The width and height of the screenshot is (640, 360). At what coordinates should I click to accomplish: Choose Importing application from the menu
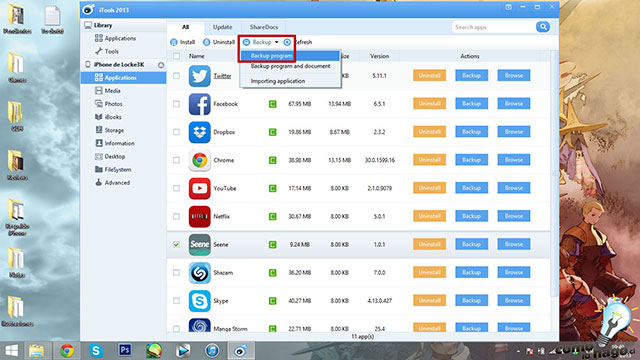(290, 81)
